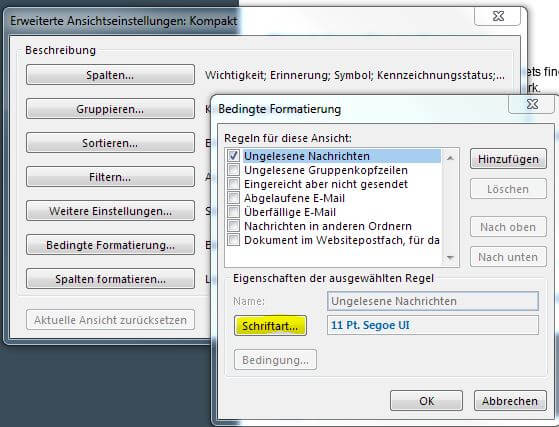The image size is (559, 427).
Task: Click the rules list scroll-down arrow
Action: (x=450, y=257)
